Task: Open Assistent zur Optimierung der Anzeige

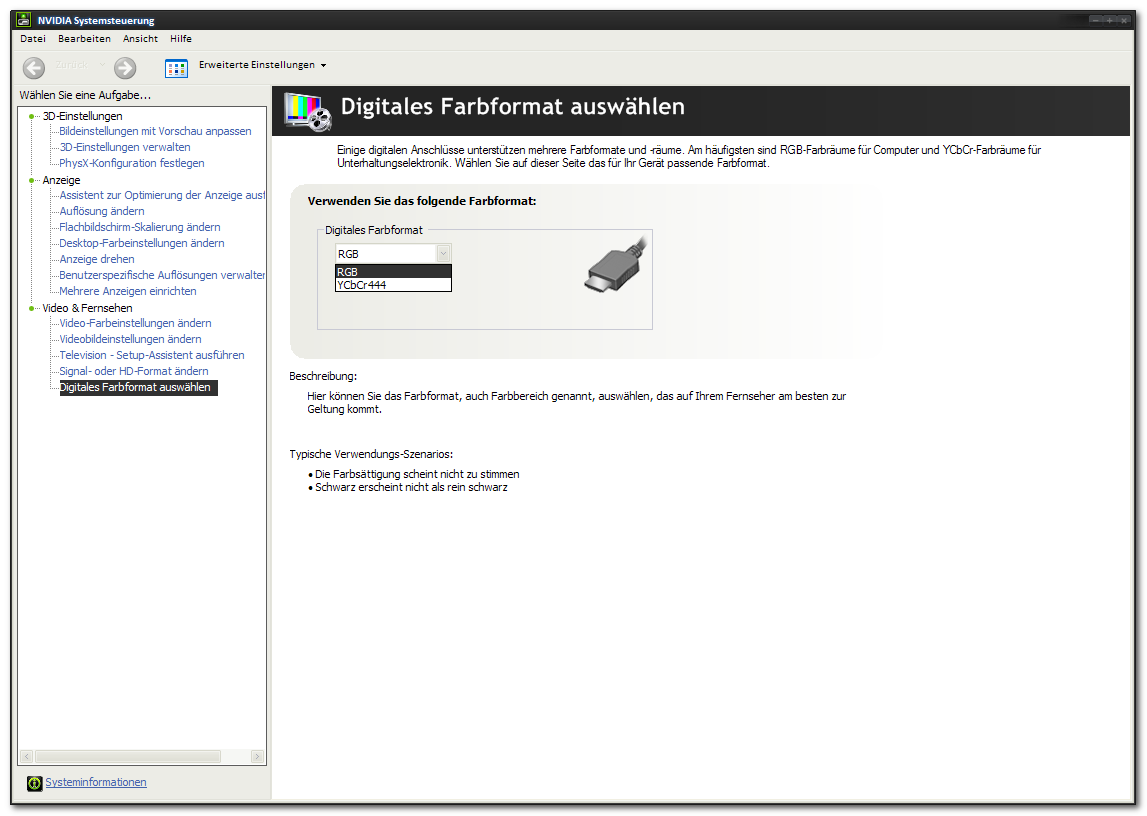Action: (x=162, y=196)
